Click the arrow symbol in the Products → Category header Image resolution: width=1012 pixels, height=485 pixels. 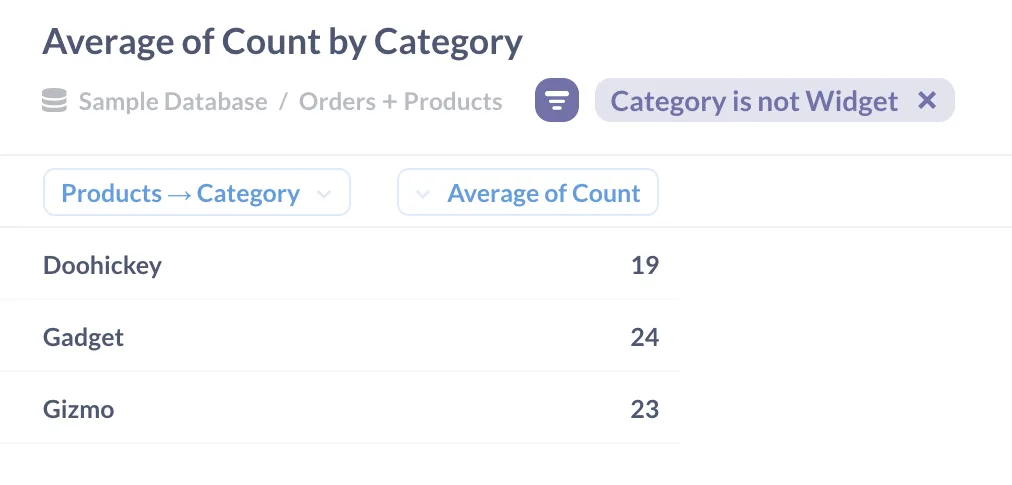(180, 194)
